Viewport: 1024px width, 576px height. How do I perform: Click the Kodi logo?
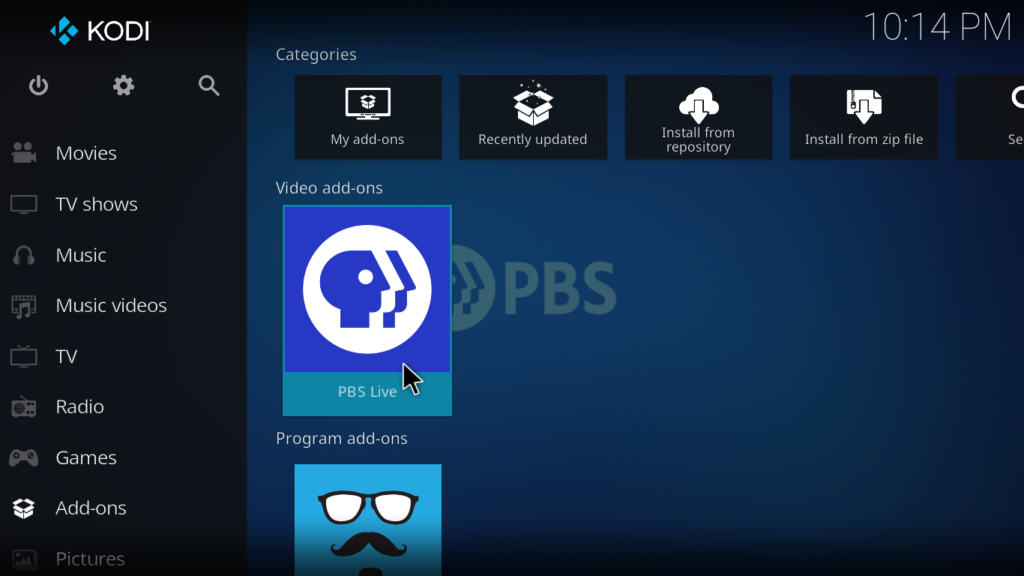point(99,31)
